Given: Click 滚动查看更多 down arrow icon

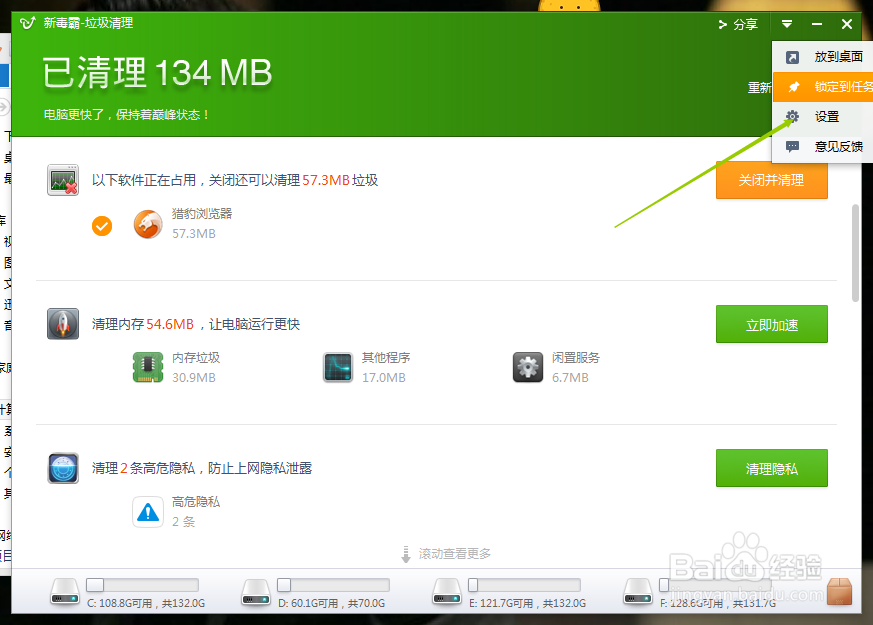Looking at the screenshot, I should pyautogui.click(x=406, y=554).
